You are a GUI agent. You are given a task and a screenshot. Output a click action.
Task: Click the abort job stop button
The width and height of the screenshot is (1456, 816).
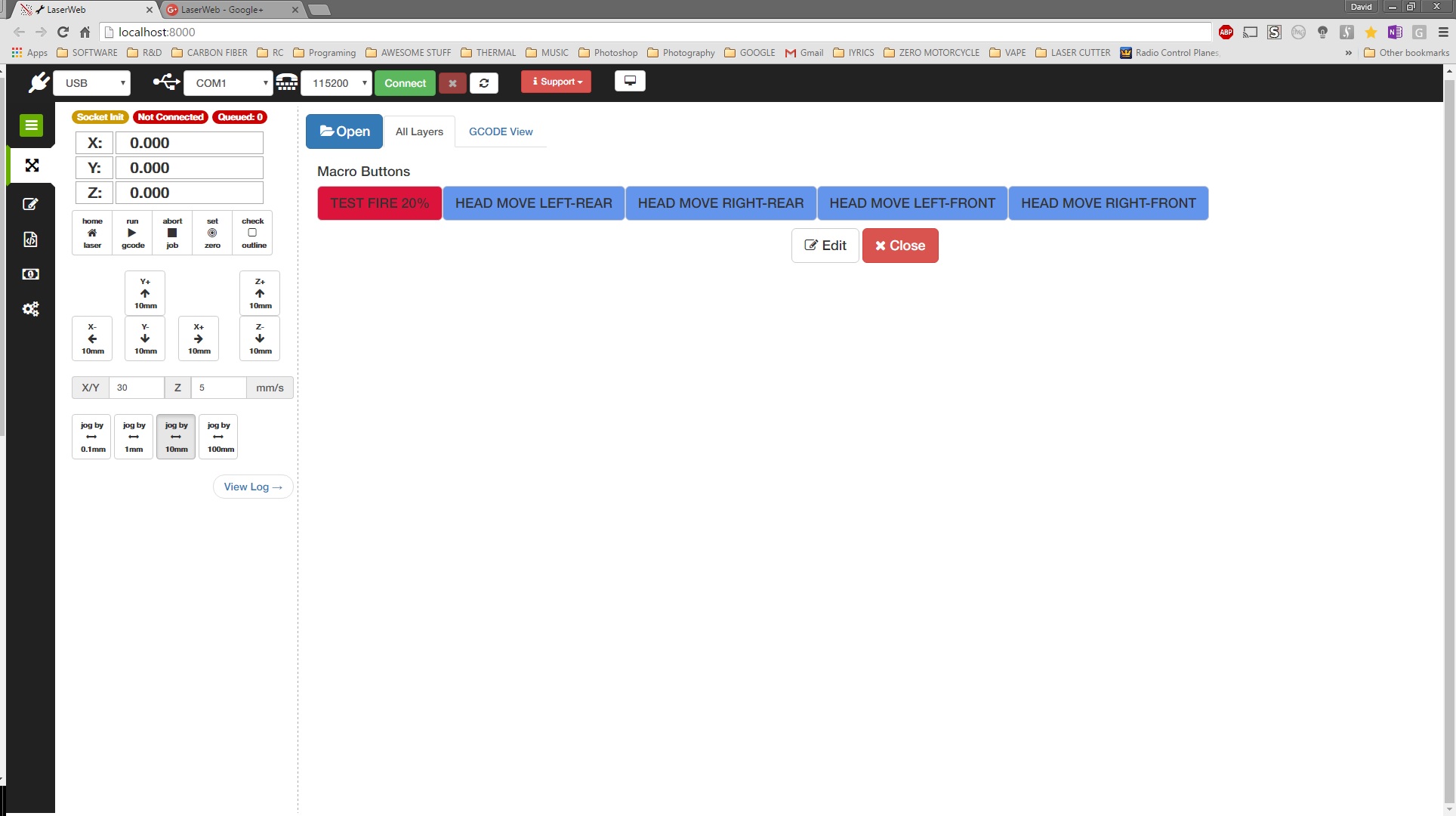(172, 233)
